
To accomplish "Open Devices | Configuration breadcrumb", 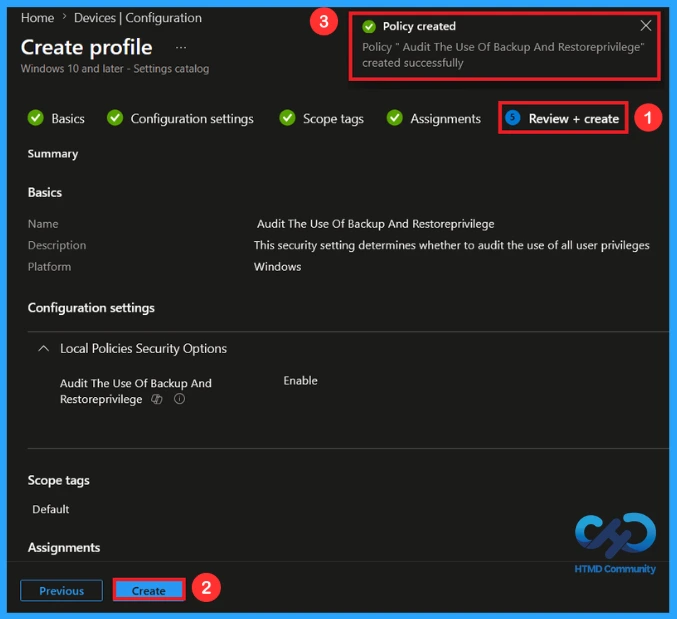I will 138,18.
